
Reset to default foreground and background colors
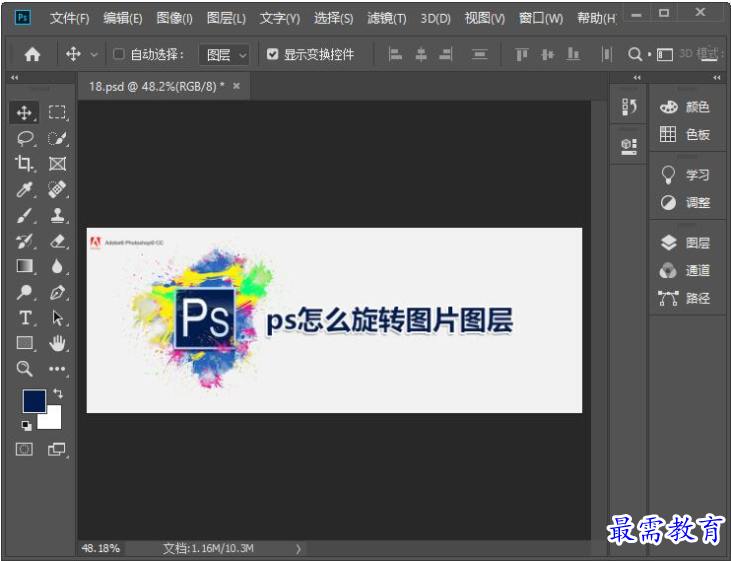pyautogui.click(x=27, y=425)
